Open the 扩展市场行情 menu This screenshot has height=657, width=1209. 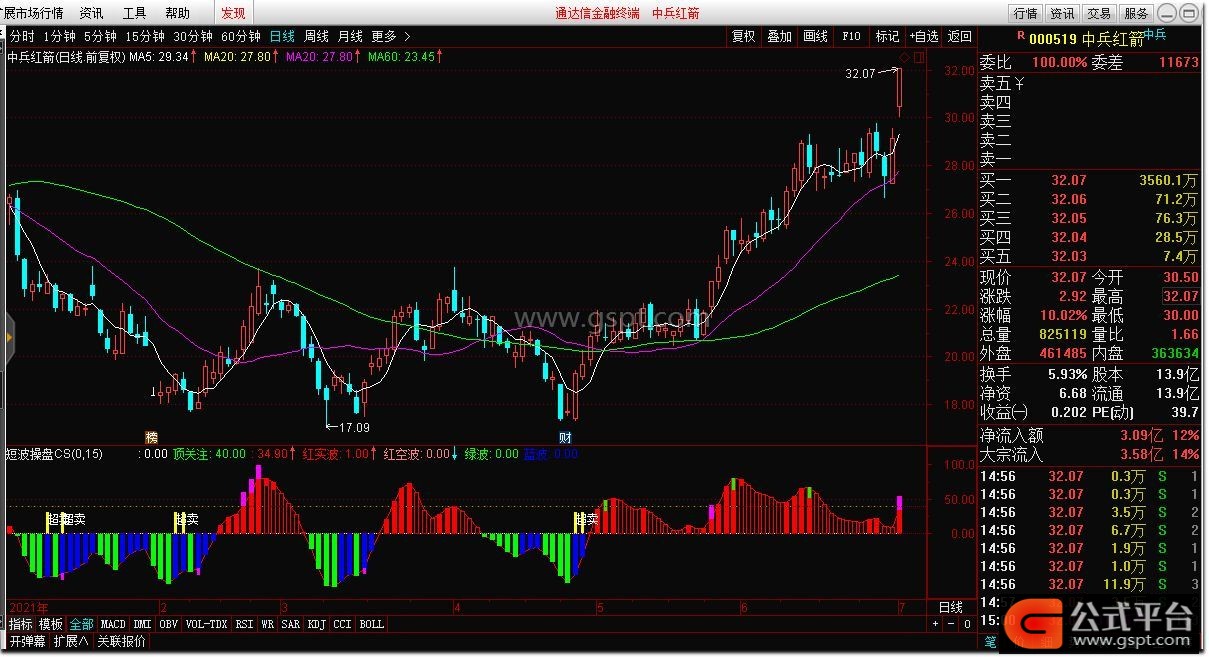tap(32, 13)
